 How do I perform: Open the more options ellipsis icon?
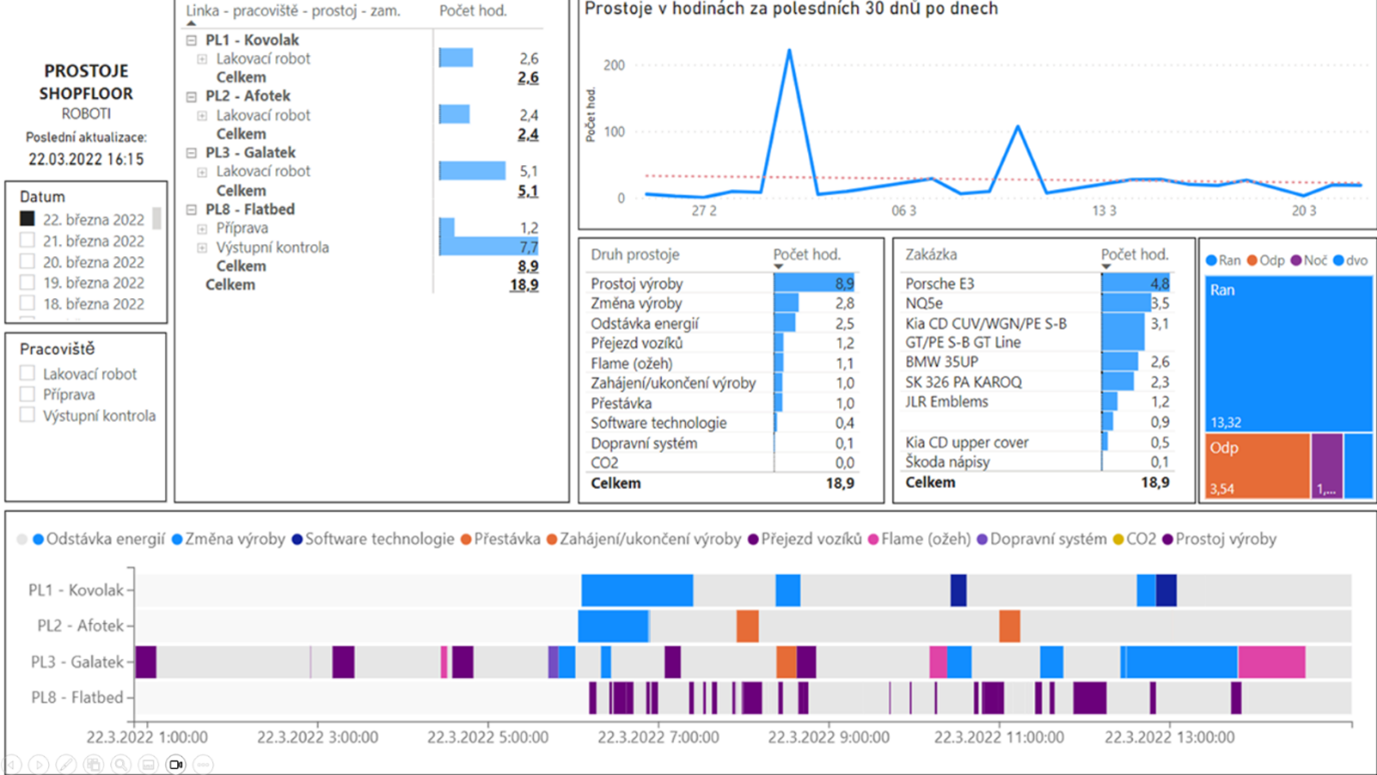[203, 764]
